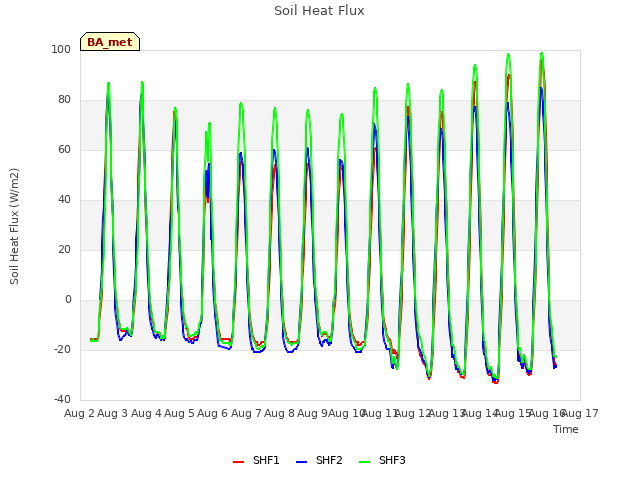Click the Aug 9 x-axis label

[313, 413]
